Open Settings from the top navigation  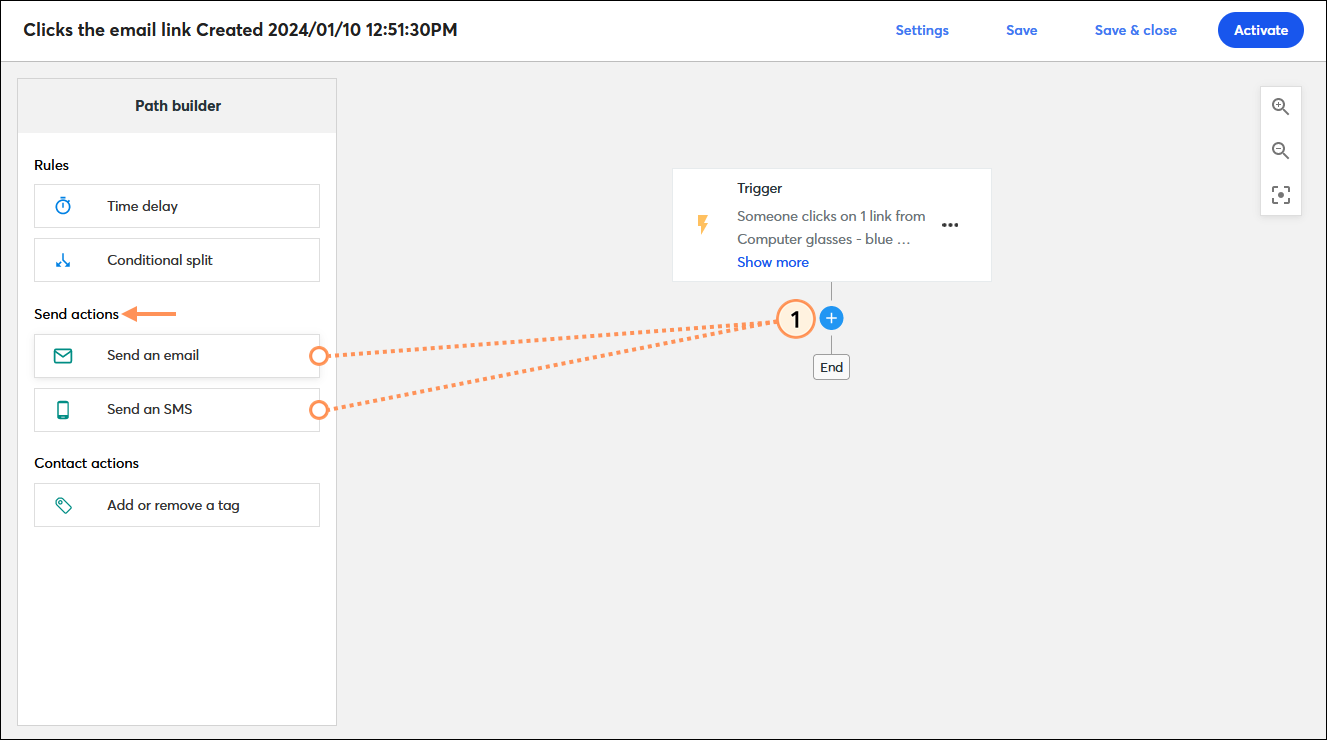(922, 30)
